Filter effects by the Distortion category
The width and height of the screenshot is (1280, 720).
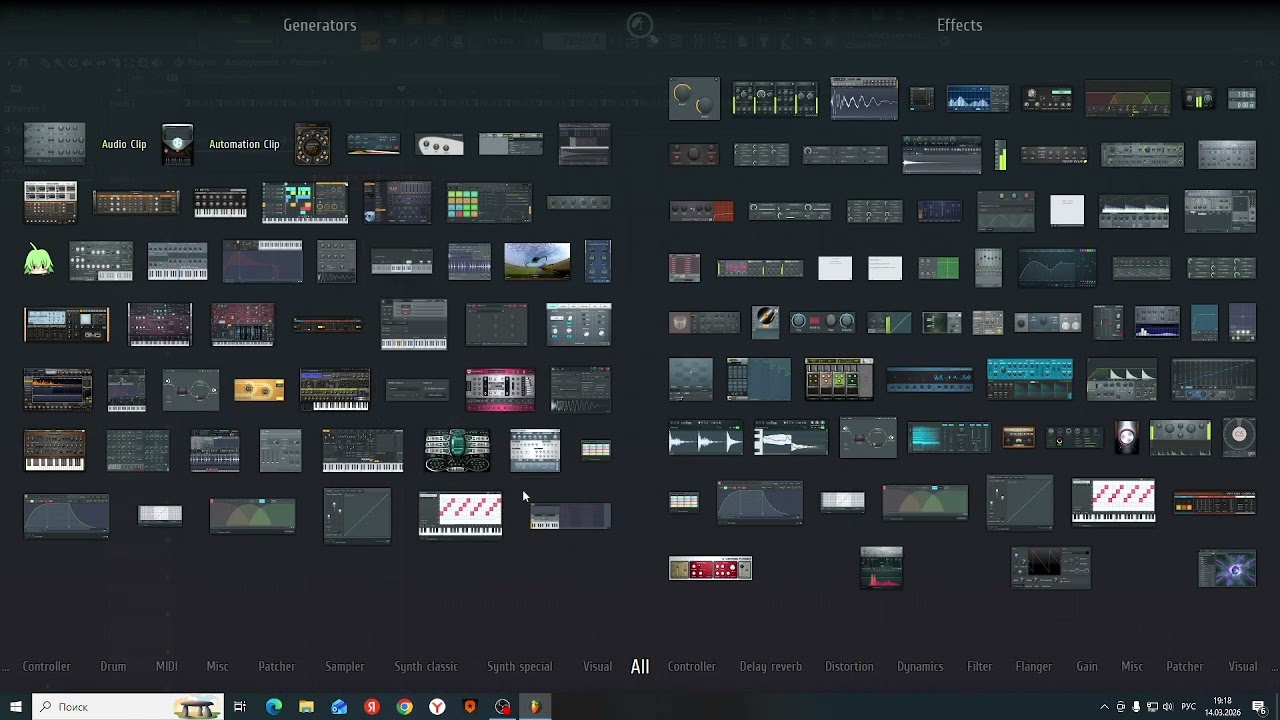click(849, 666)
